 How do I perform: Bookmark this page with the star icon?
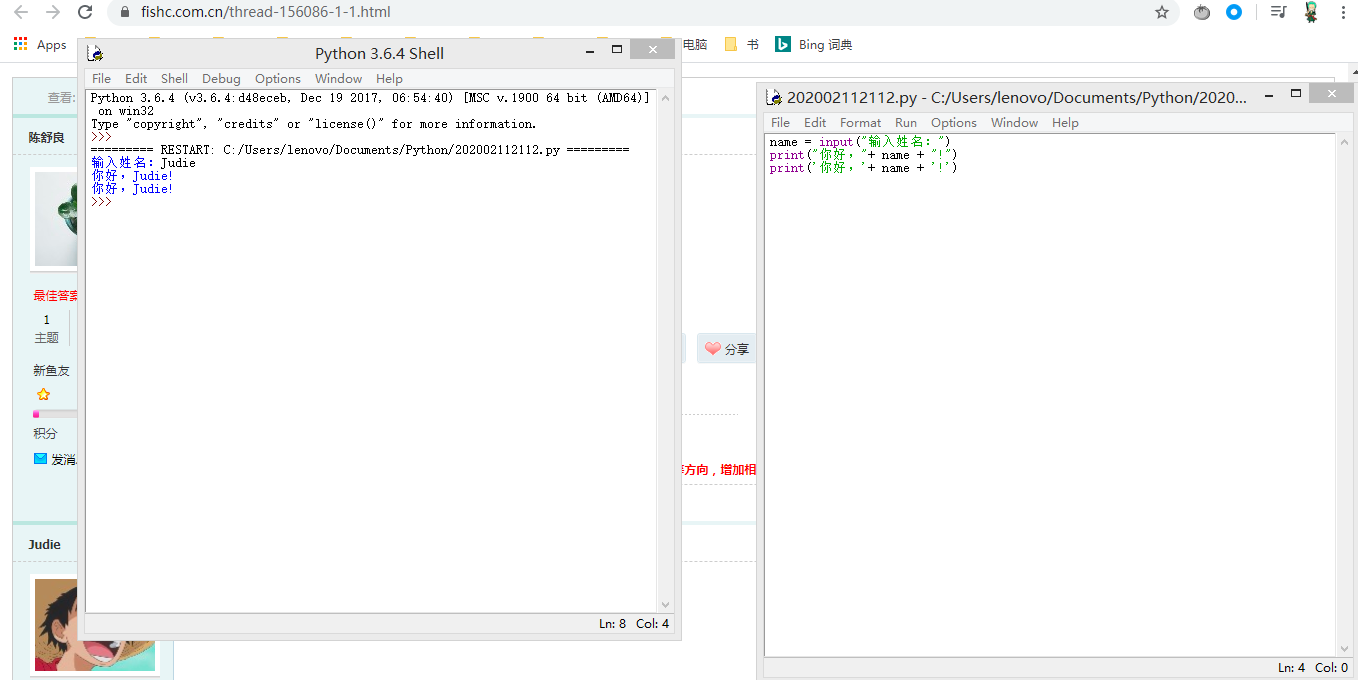point(1161,13)
